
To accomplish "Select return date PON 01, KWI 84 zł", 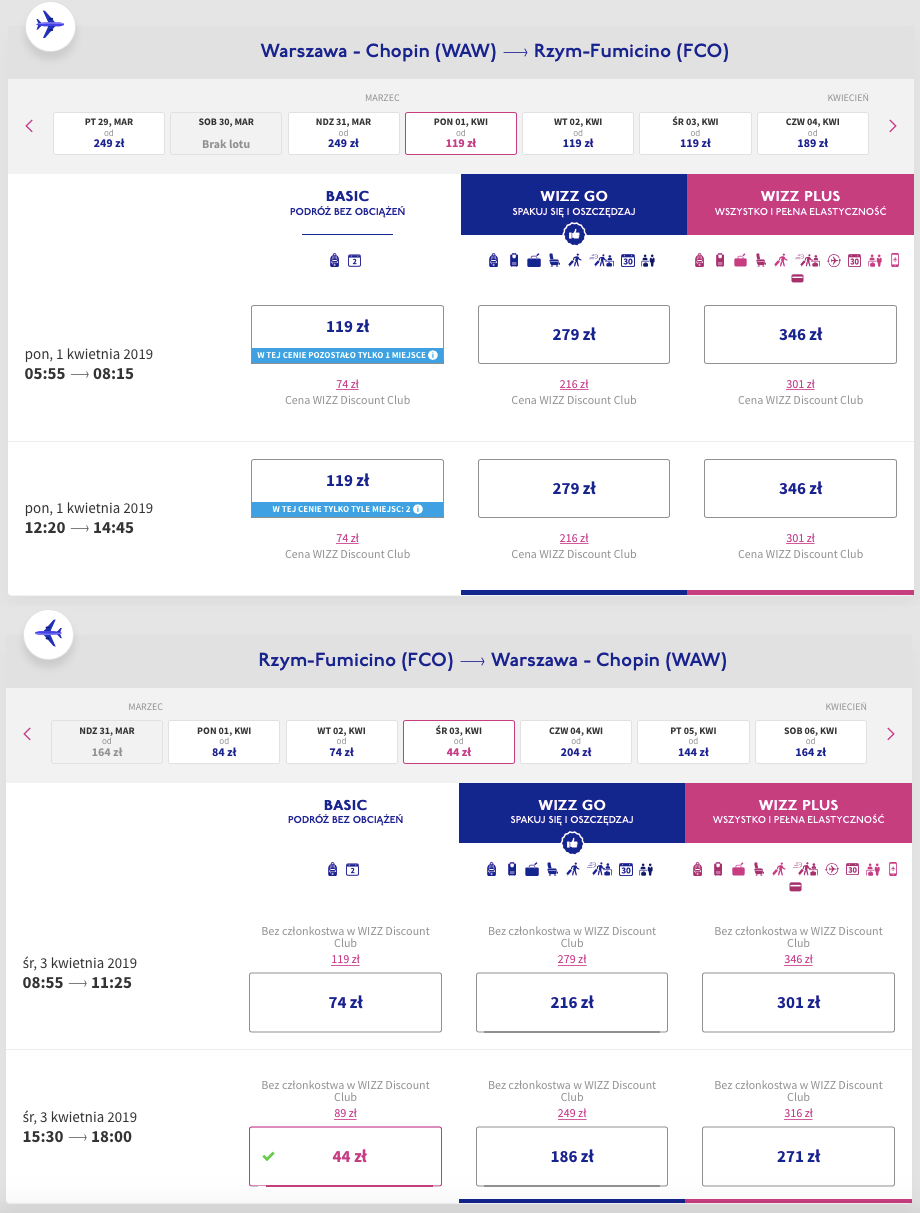I will (224, 742).
